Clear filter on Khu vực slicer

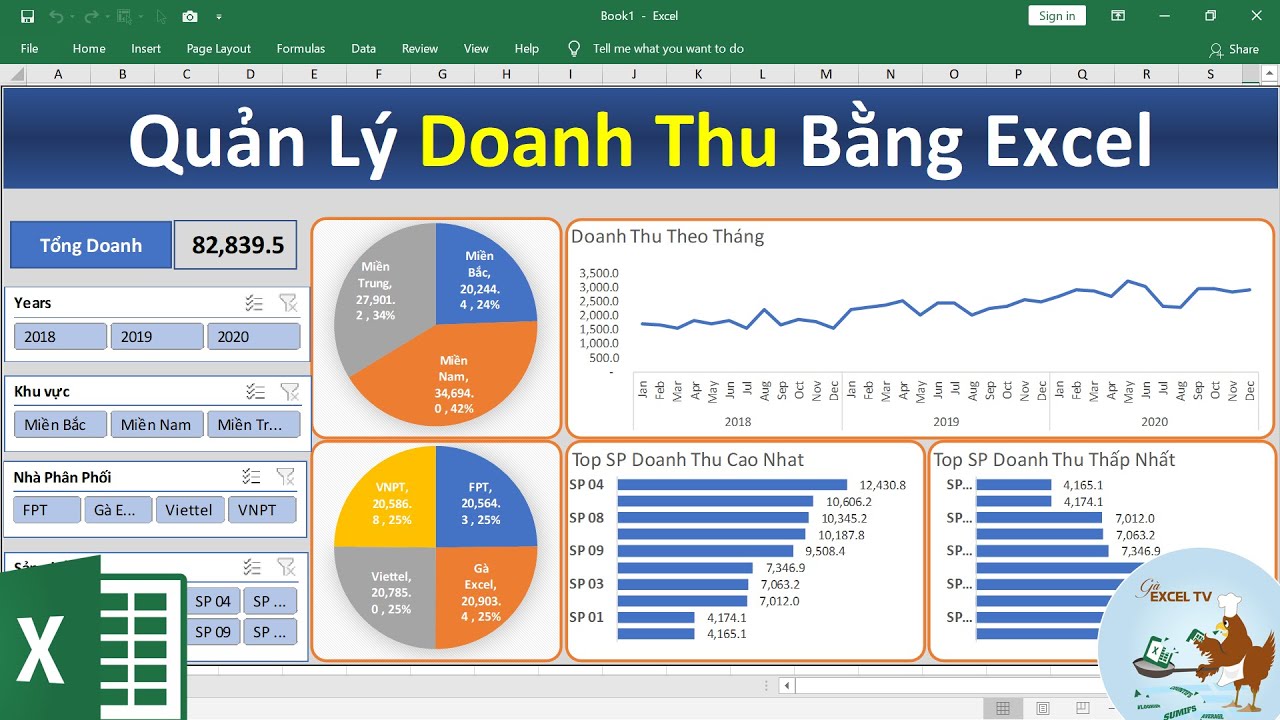coord(289,392)
